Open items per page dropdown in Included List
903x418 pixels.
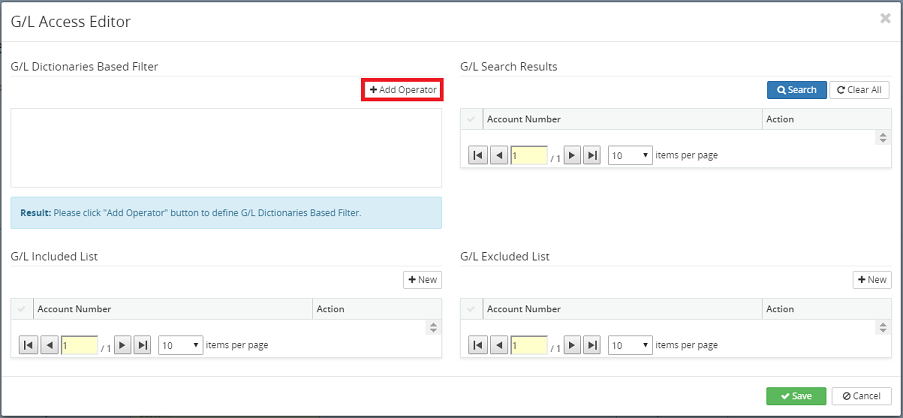[x=180, y=345]
